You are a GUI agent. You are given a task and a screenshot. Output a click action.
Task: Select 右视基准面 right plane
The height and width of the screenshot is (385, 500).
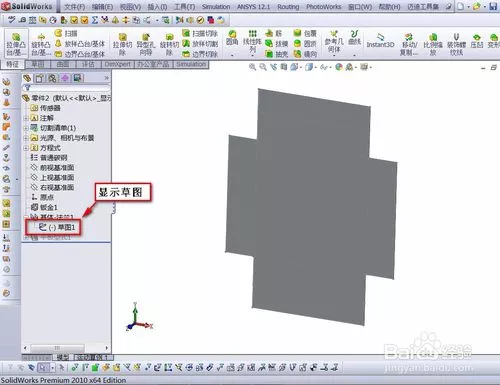52,187
